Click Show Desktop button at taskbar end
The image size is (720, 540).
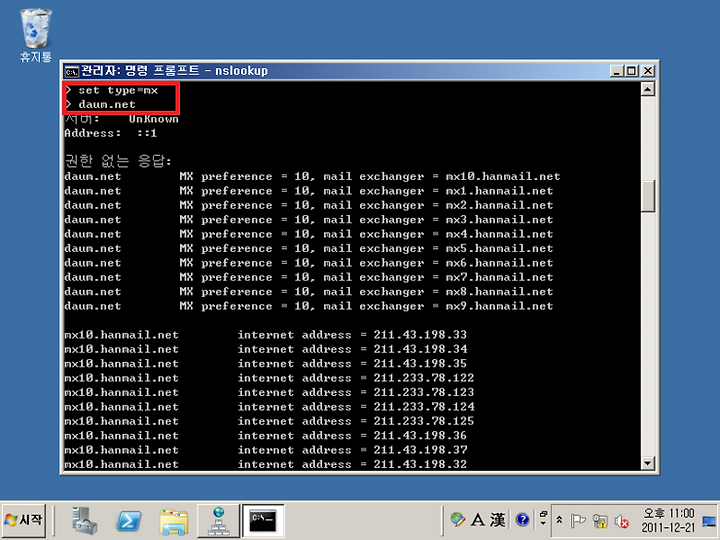point(709,521)
